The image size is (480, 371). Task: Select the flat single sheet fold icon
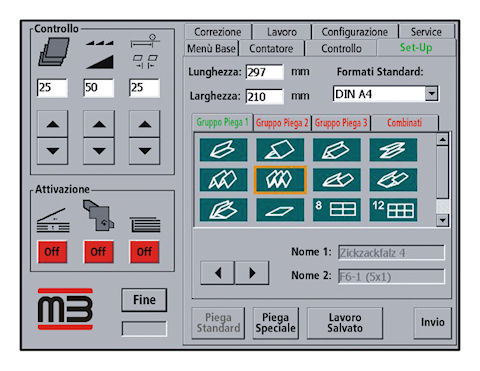(280, 210)
